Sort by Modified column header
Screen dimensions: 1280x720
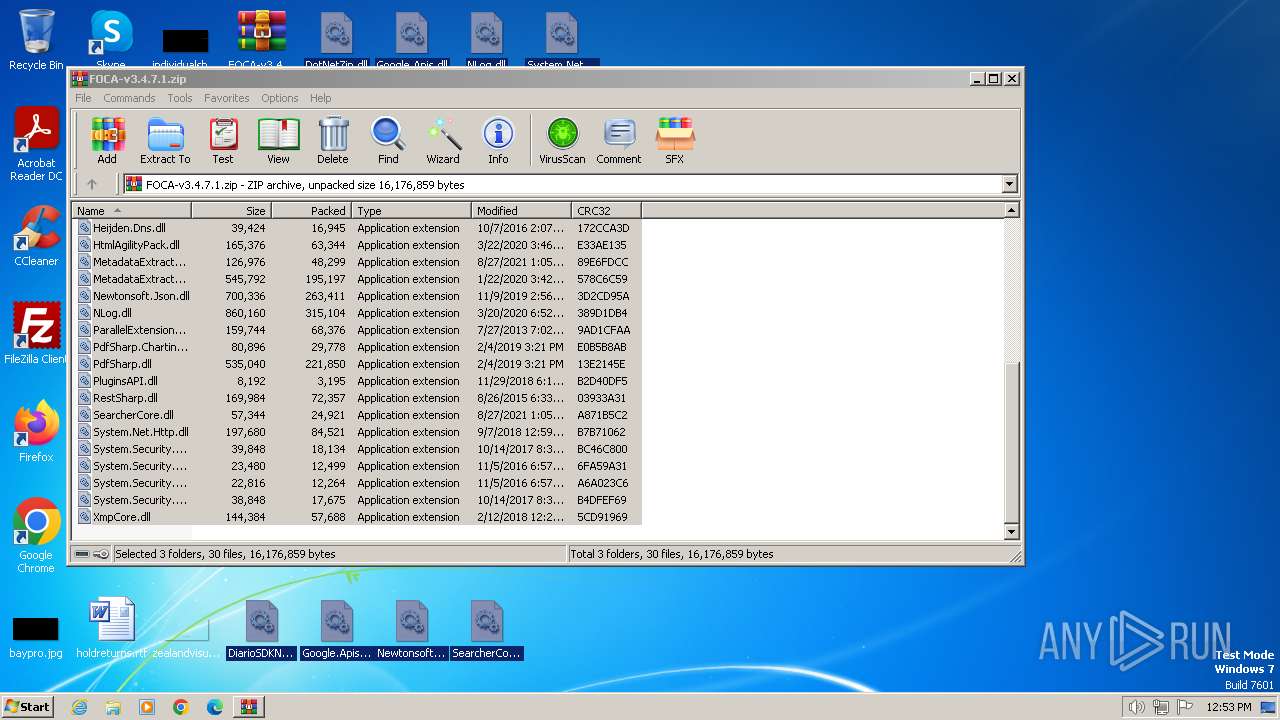[x=521, y=211]
